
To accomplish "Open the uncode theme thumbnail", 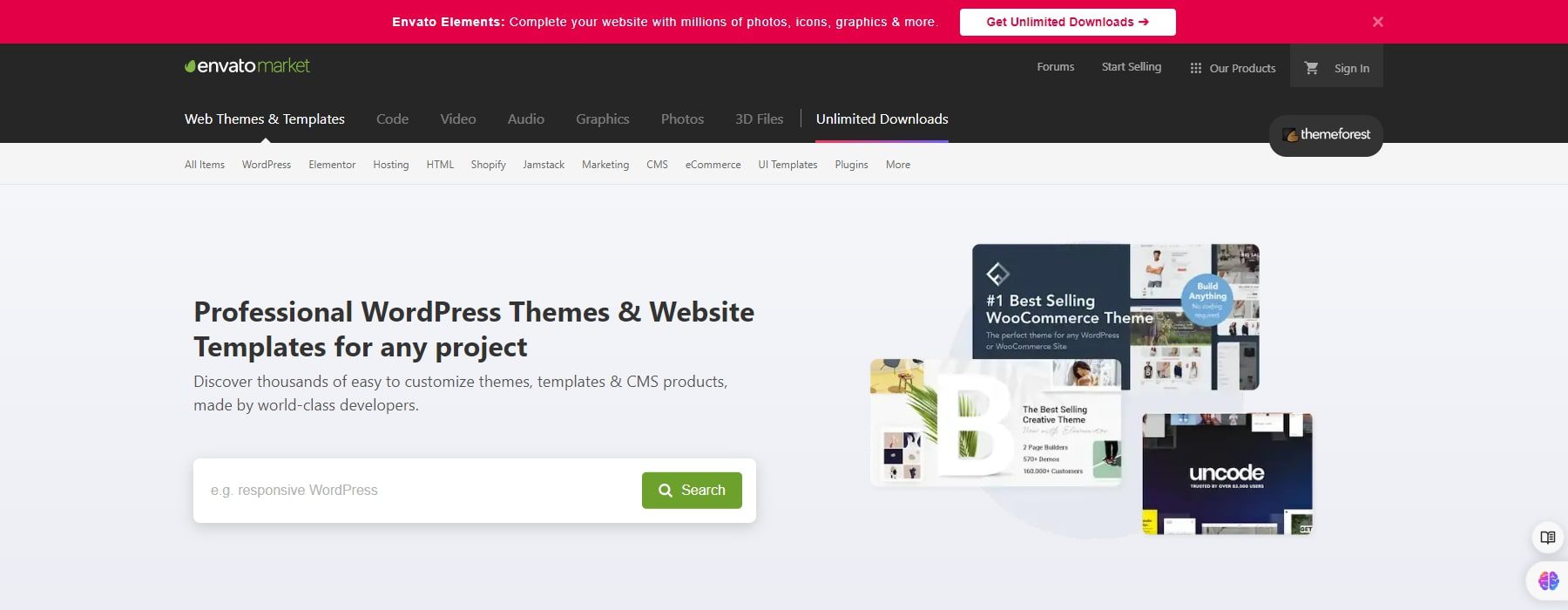I will click(x=1227, y=474).
